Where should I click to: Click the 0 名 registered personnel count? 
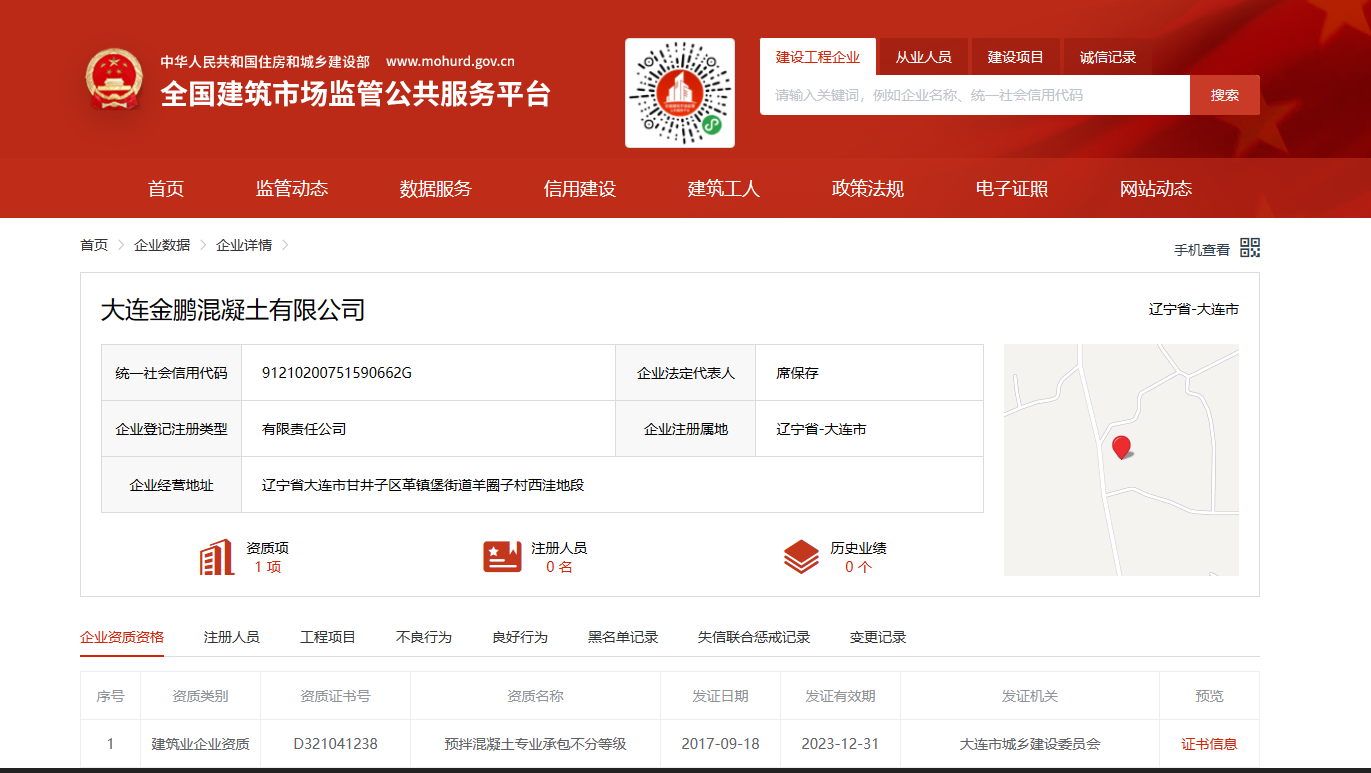[x=559, y=567]
